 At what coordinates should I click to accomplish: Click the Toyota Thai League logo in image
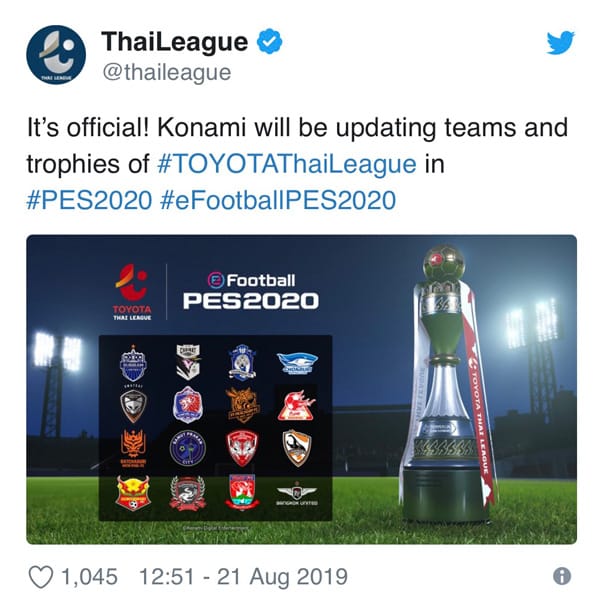(x=132, y=292)
